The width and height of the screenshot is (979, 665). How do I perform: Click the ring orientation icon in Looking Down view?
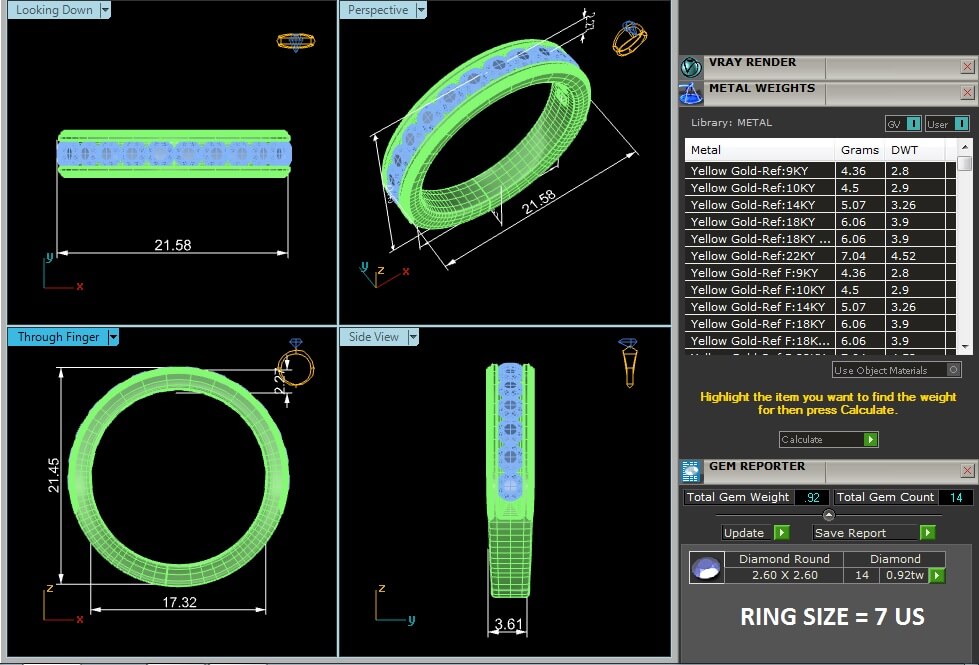click(295, 42)
